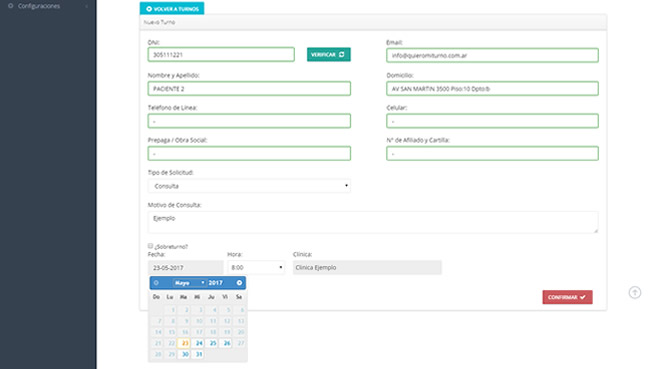Open the Tipo de Solicitud dropdown
The image size is (650, 369).
(x=249, y=186)
